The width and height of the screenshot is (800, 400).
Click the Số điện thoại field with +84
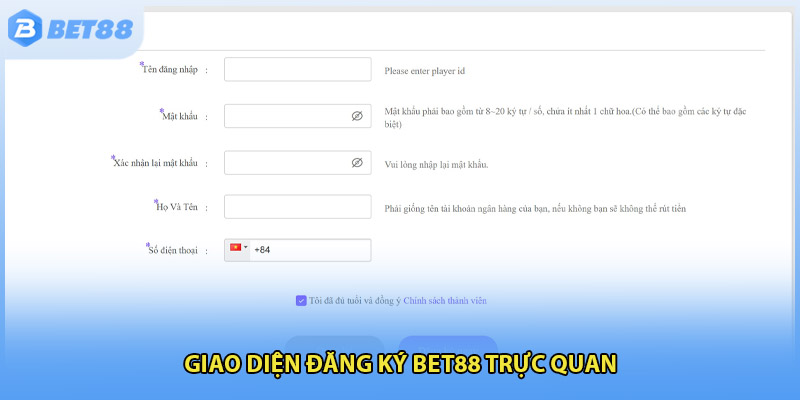297,250
